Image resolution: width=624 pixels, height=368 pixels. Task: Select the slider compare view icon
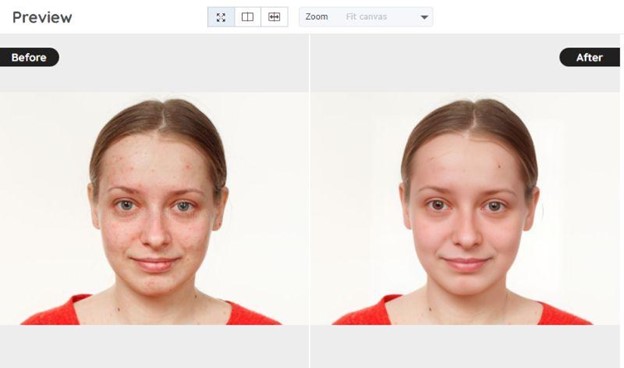(x=274, y=17)
